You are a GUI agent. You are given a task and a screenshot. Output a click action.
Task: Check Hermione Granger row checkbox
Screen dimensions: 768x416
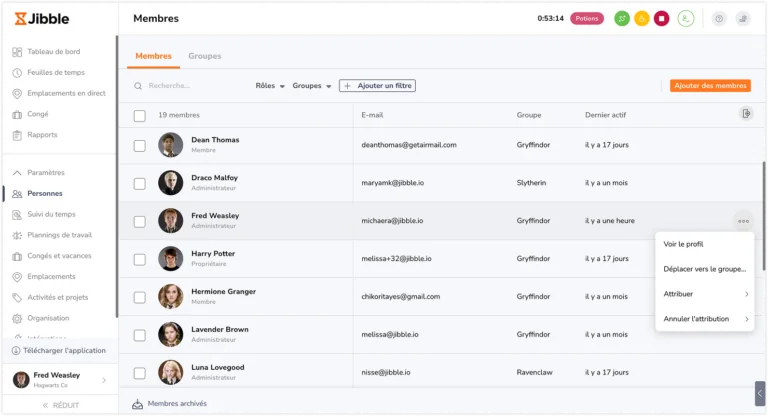coord(140,297)
